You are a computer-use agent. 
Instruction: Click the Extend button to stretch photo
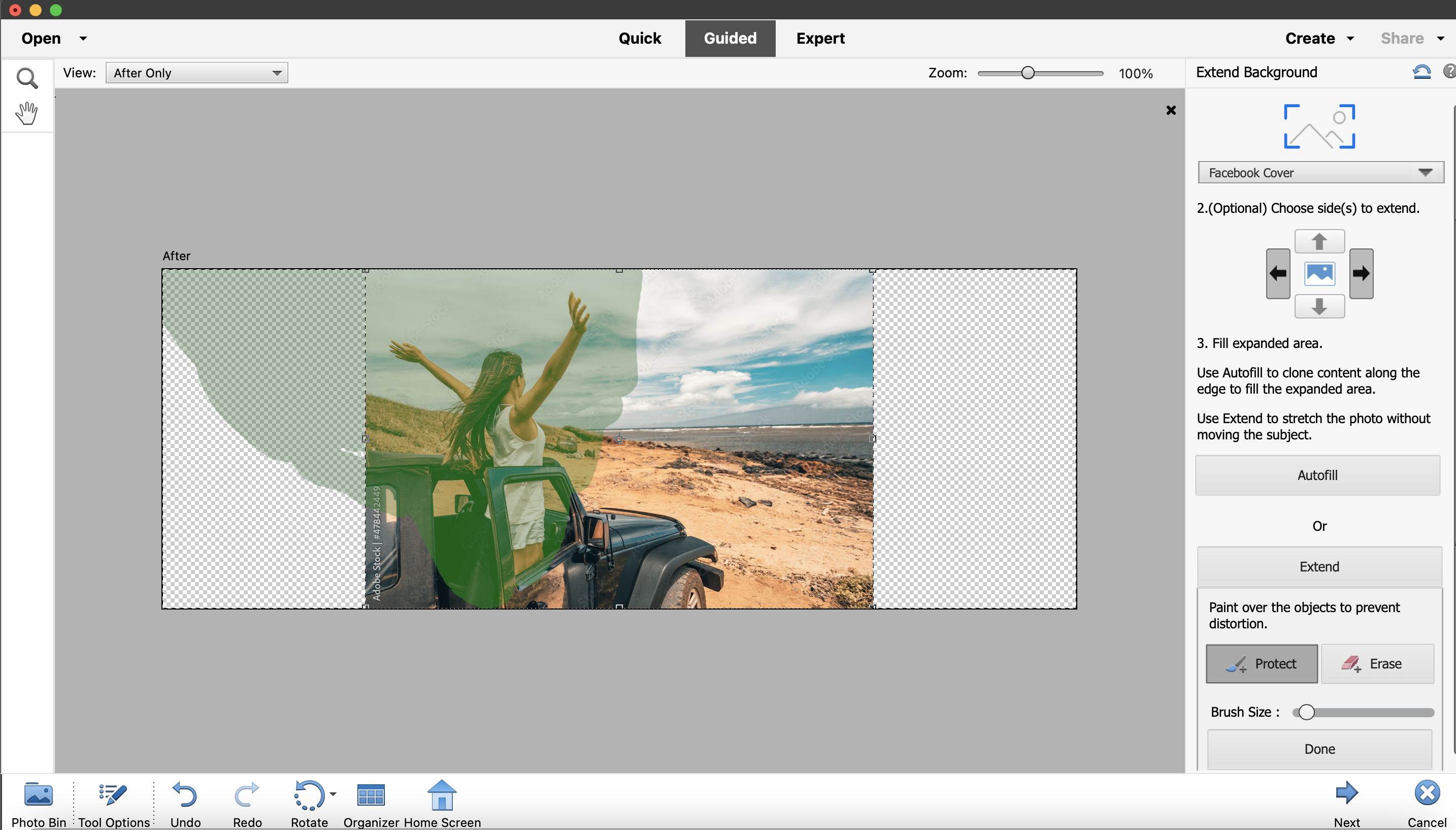click(1318, 566)
